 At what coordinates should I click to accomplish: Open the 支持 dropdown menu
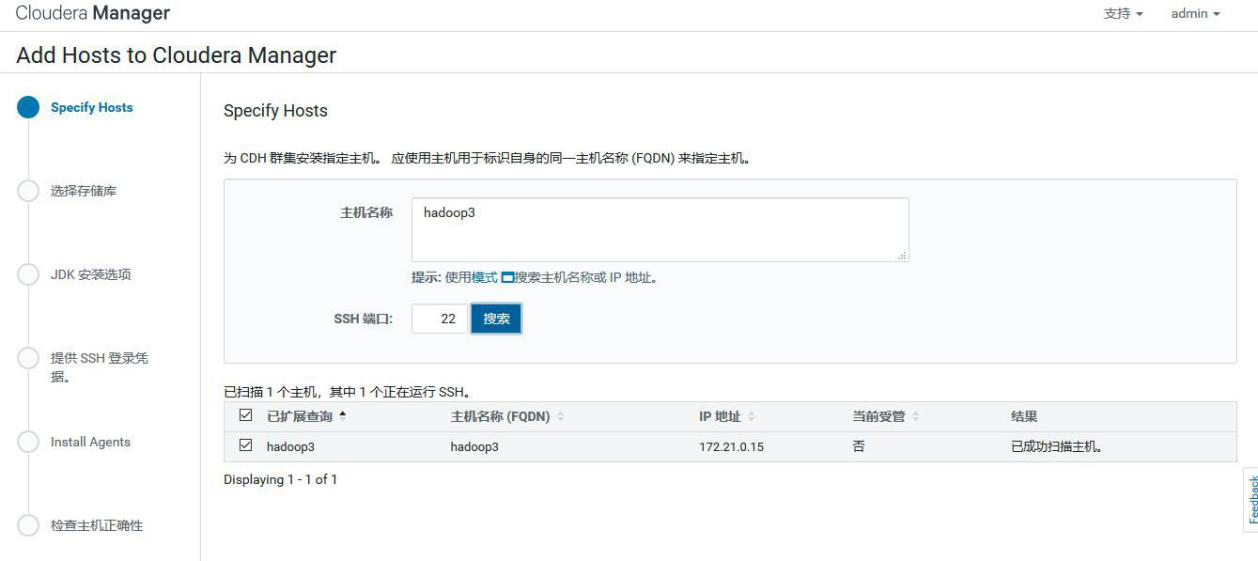coord(1123,14)
